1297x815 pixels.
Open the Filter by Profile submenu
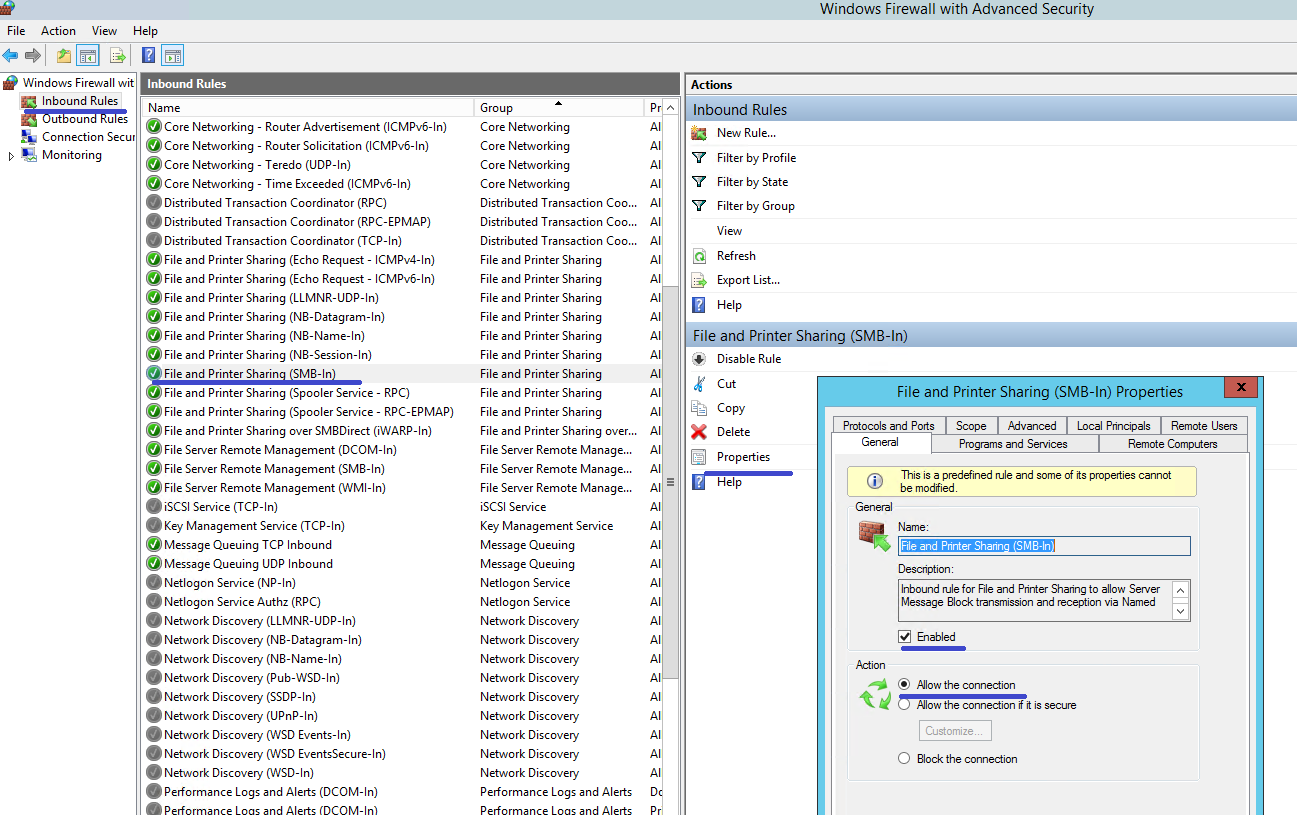756,158
